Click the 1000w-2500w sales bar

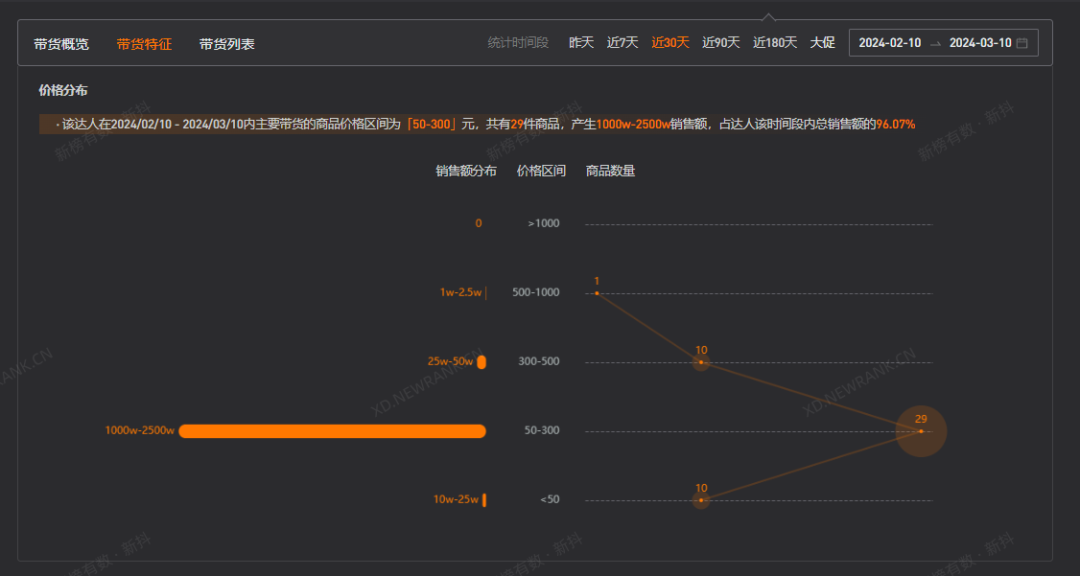click(x=332, y=431)
